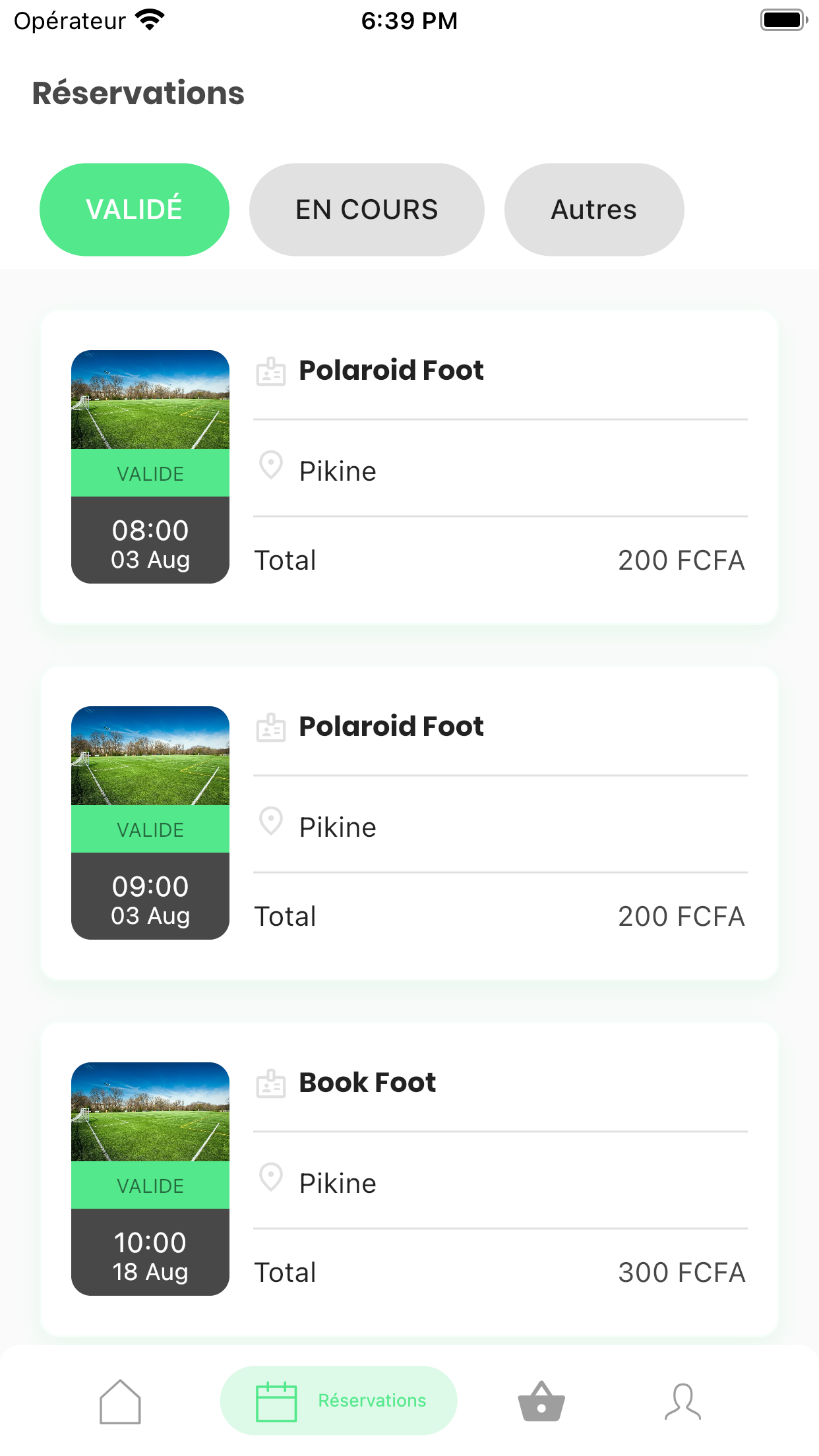The height and width of the screenshot is (1456, 819).
Task: Open the Book Foot reservation title
Action: tap(367, 1083)
